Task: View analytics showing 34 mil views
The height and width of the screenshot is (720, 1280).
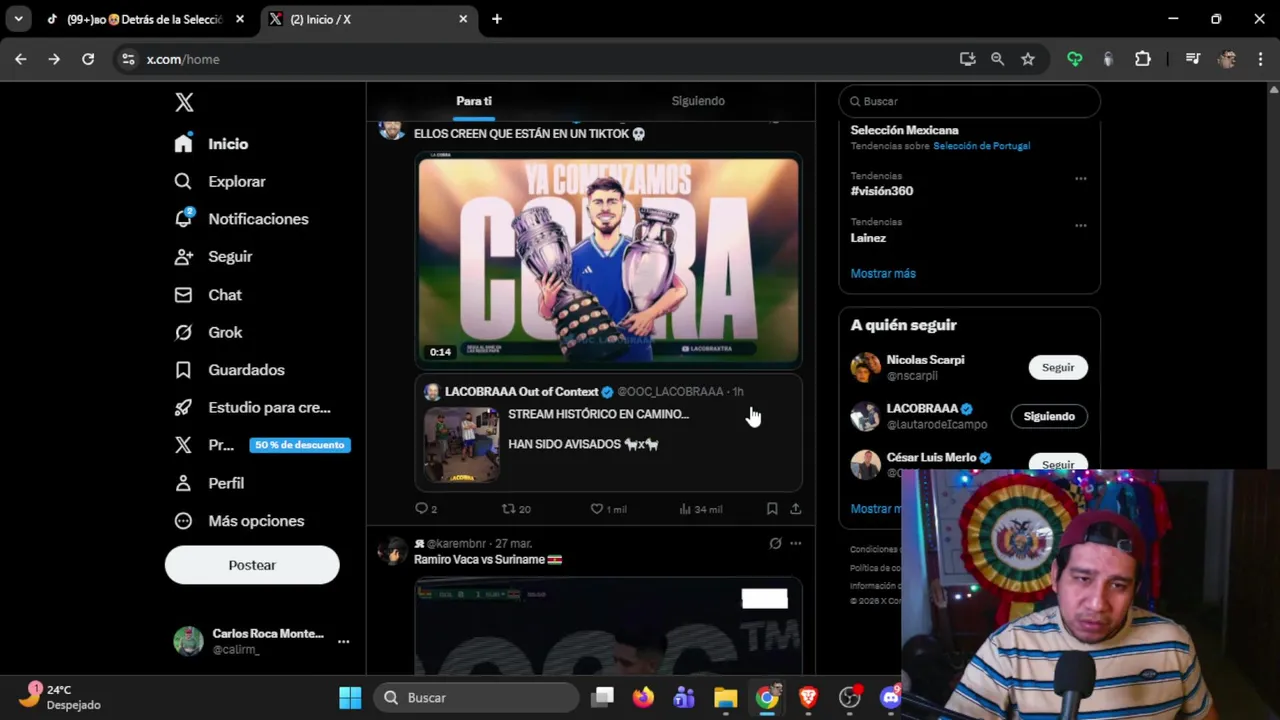Action: coord(700,509)
